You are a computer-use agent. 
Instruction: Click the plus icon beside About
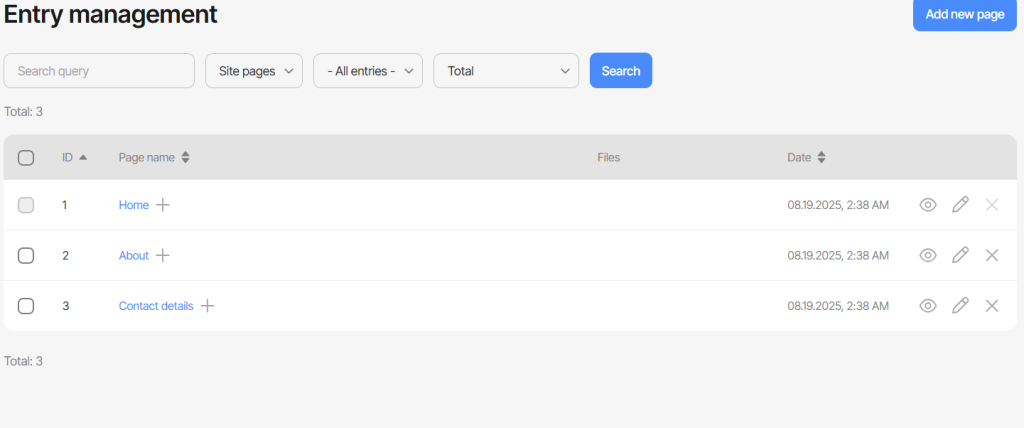pyautogui.click(x=163, y=255)
